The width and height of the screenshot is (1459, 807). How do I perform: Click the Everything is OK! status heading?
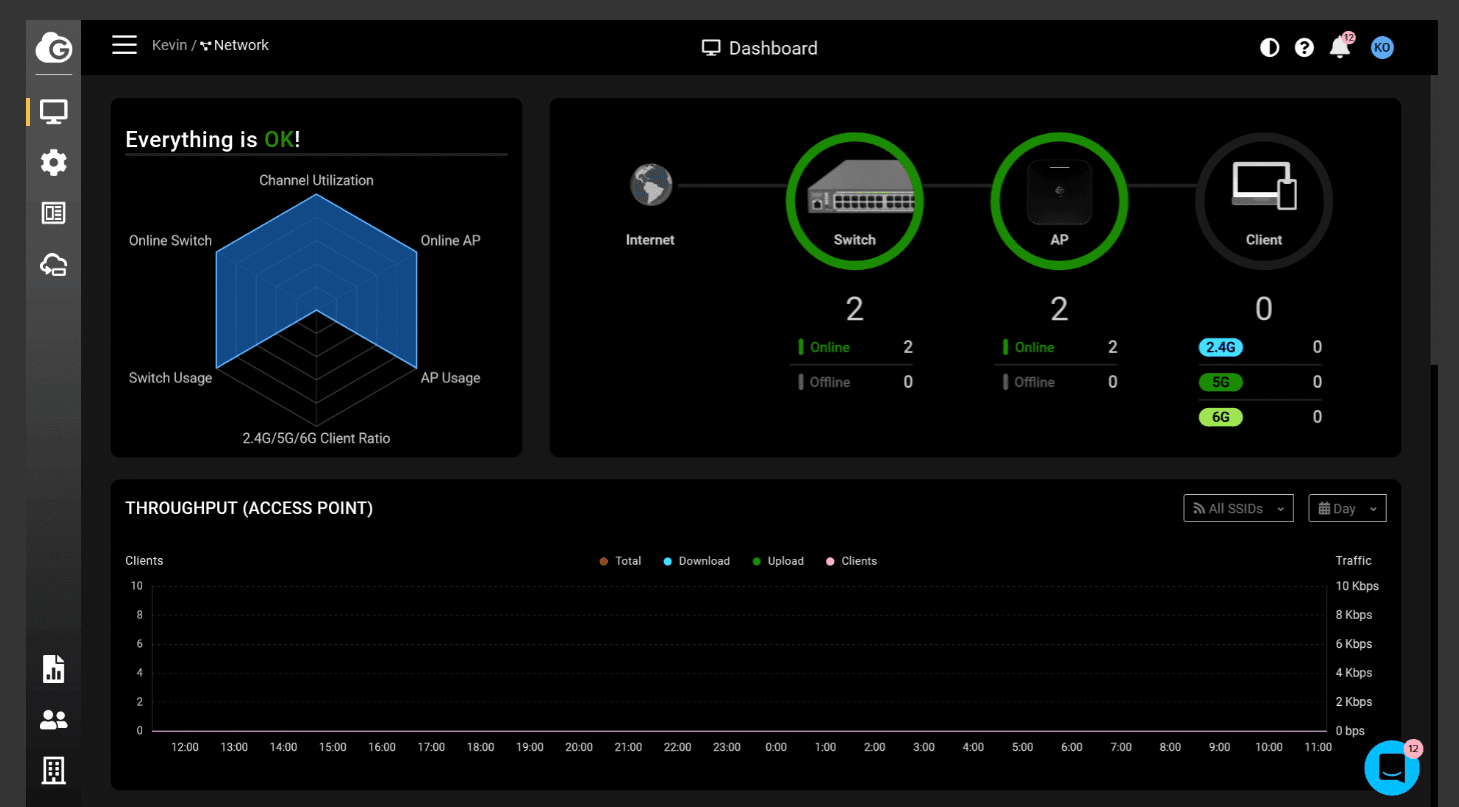click(213, 139)
